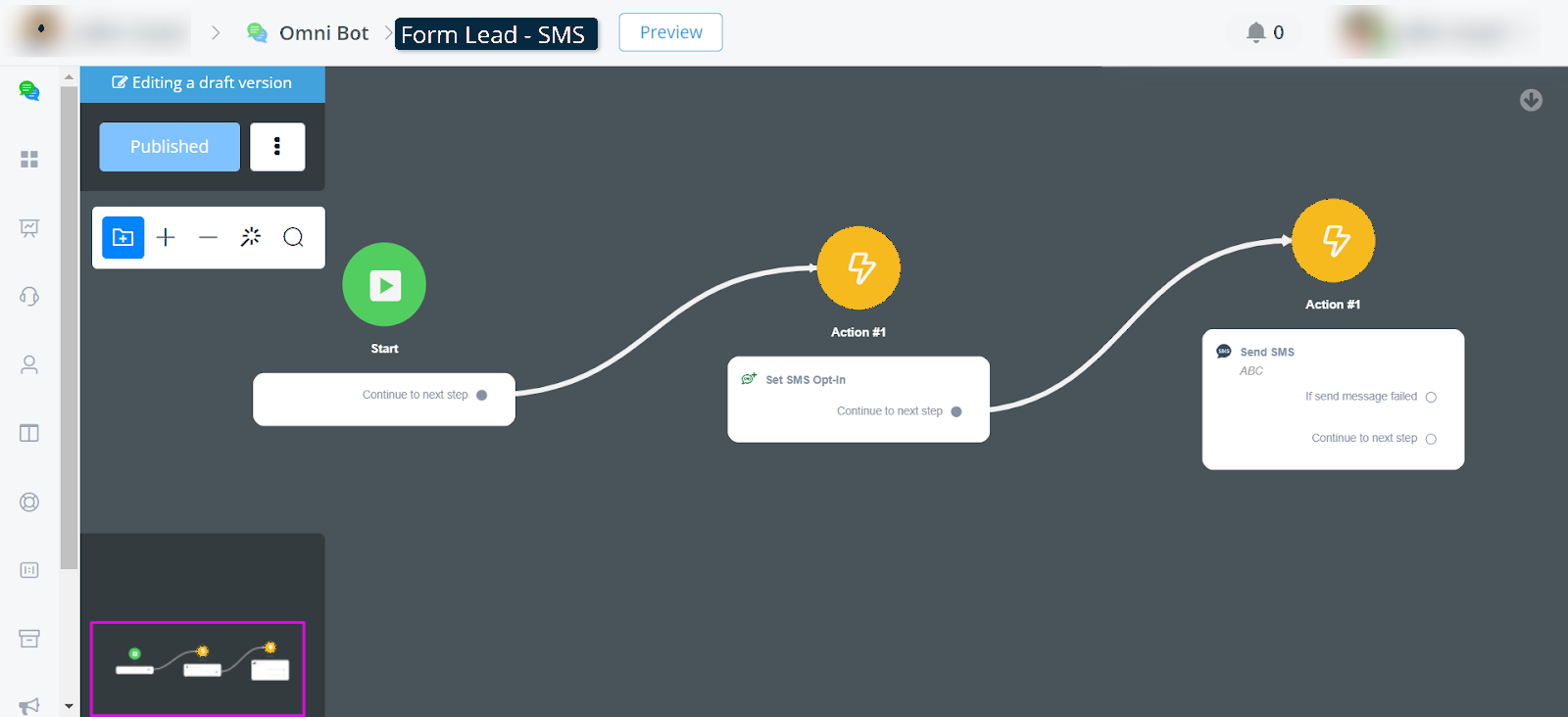Open the search magnifier tool
Viewport: 1568px width, 717px height.
pos(293,237)
